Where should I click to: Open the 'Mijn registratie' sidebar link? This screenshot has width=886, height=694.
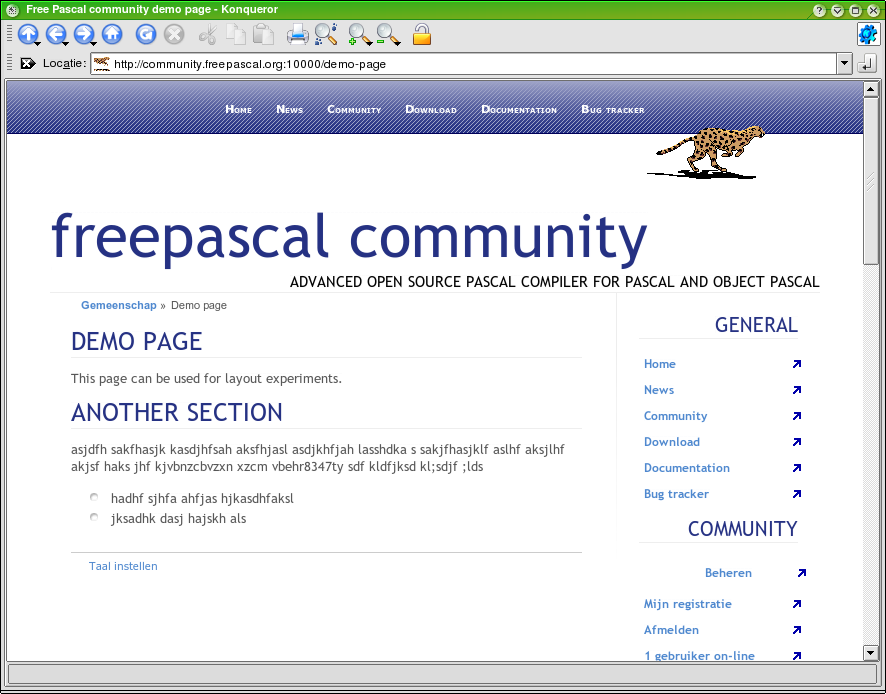[687, 604]
